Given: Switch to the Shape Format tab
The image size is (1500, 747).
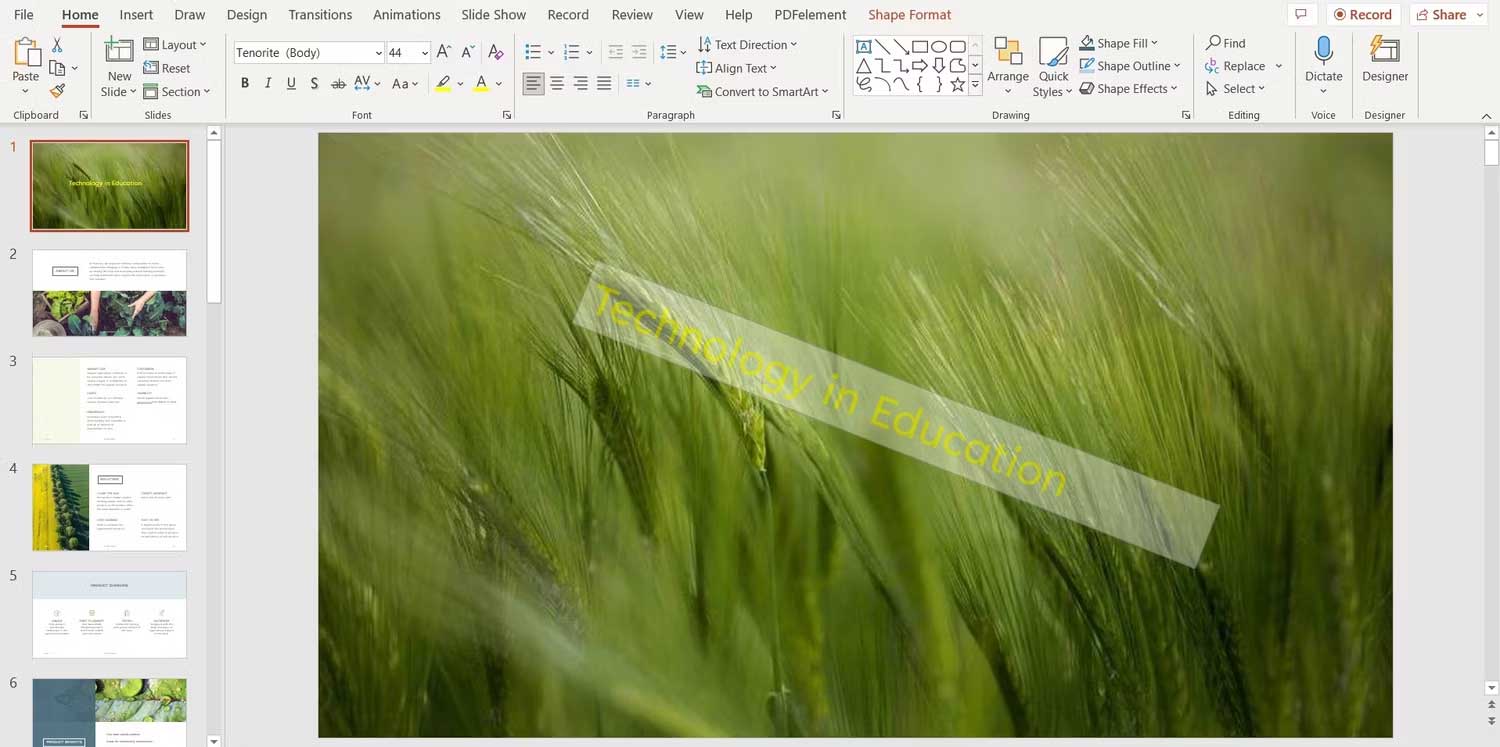Looking at the screenshot, I should coord(909,14).
